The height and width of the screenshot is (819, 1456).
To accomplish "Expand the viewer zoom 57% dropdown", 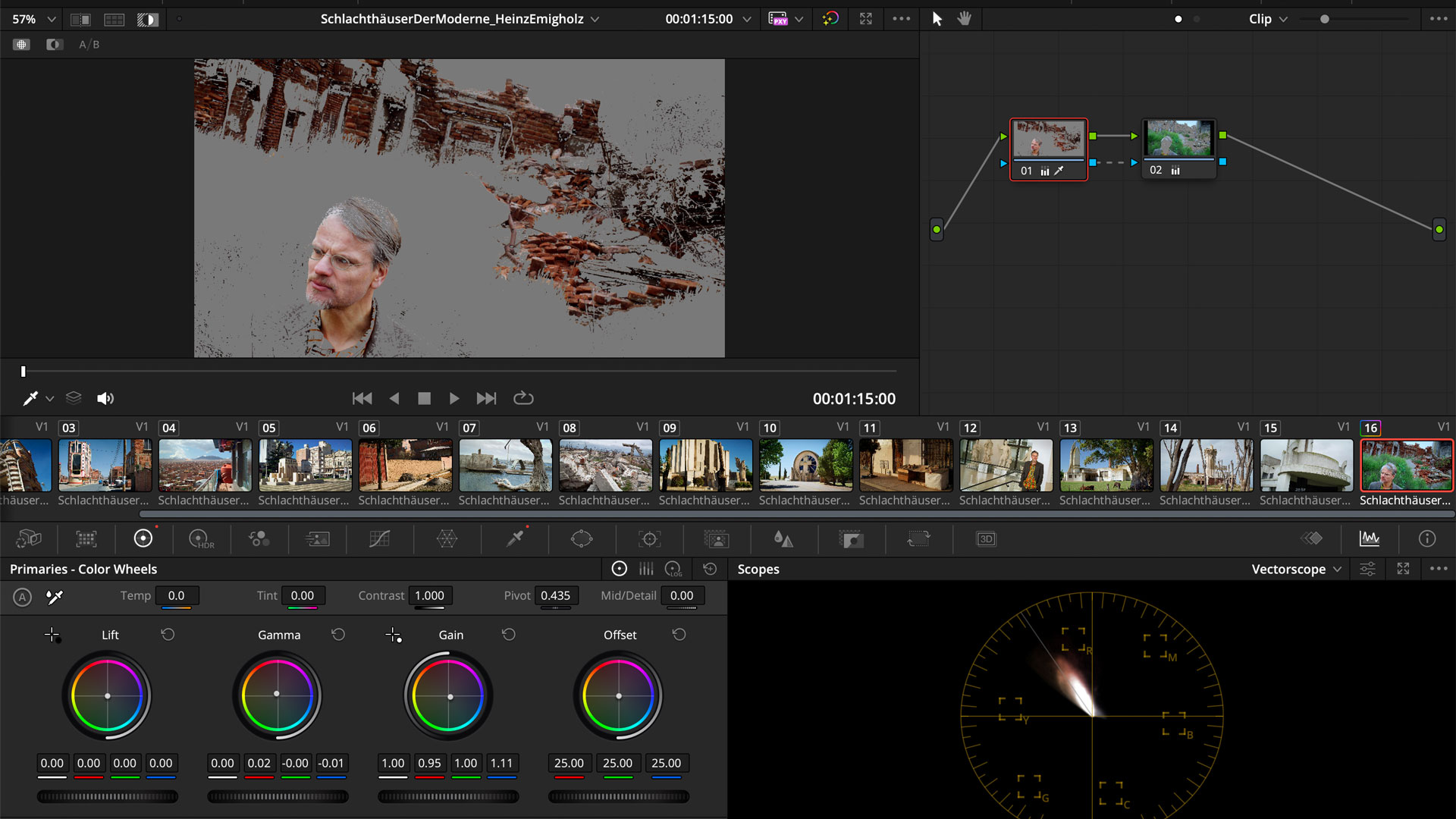I will [34, 19].
